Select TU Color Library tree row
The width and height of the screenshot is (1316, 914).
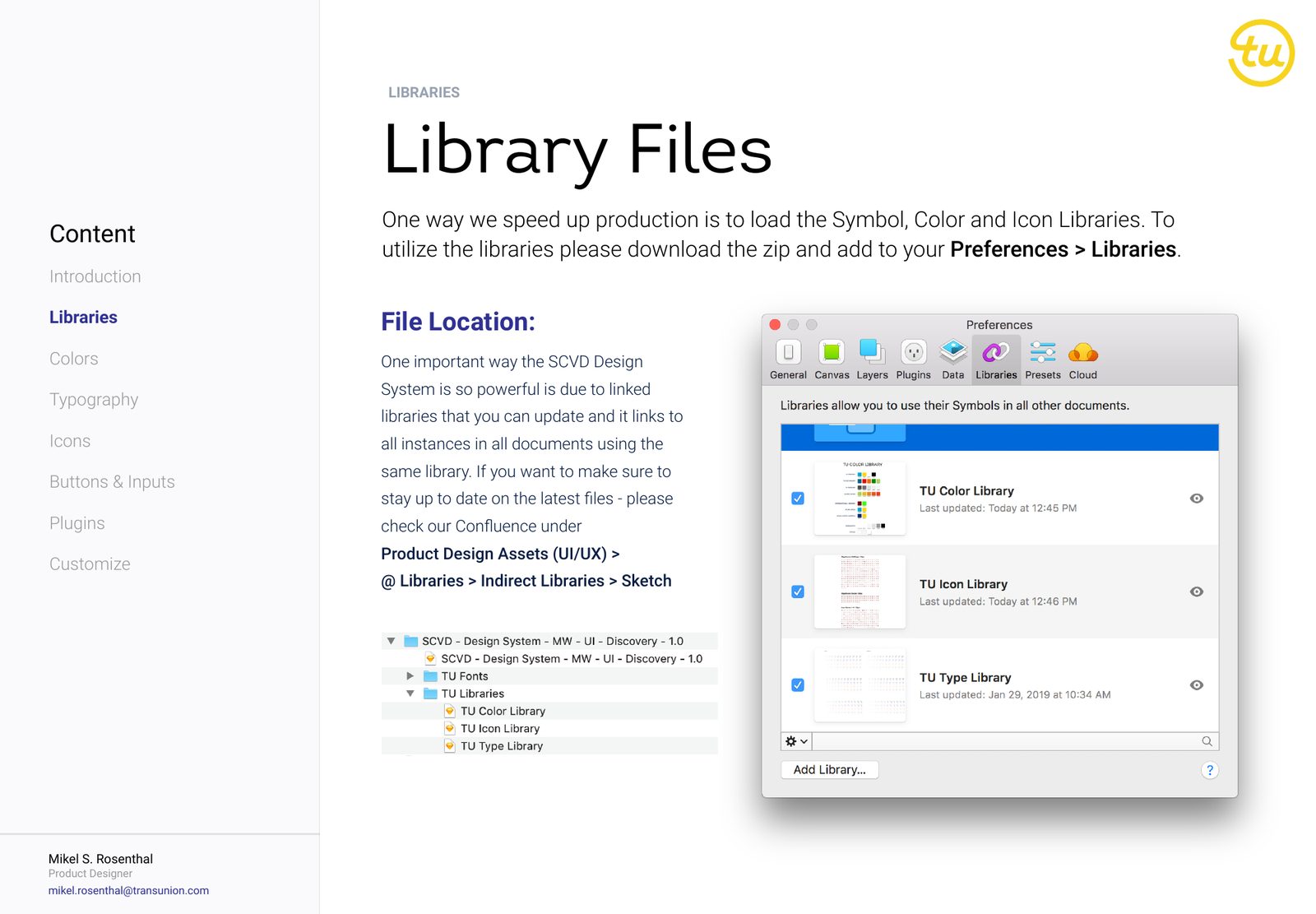[x=549, y=711]
